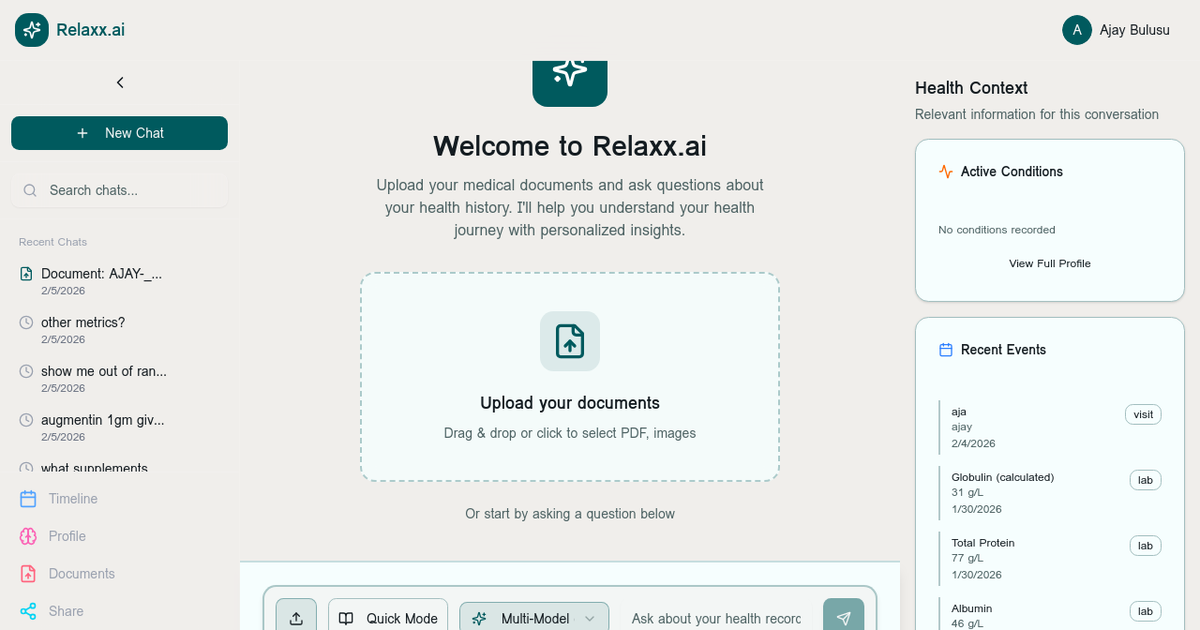Viewport: 1200px width, 630px height.
Task: Click the New Chat button
Action: [119, 132]
